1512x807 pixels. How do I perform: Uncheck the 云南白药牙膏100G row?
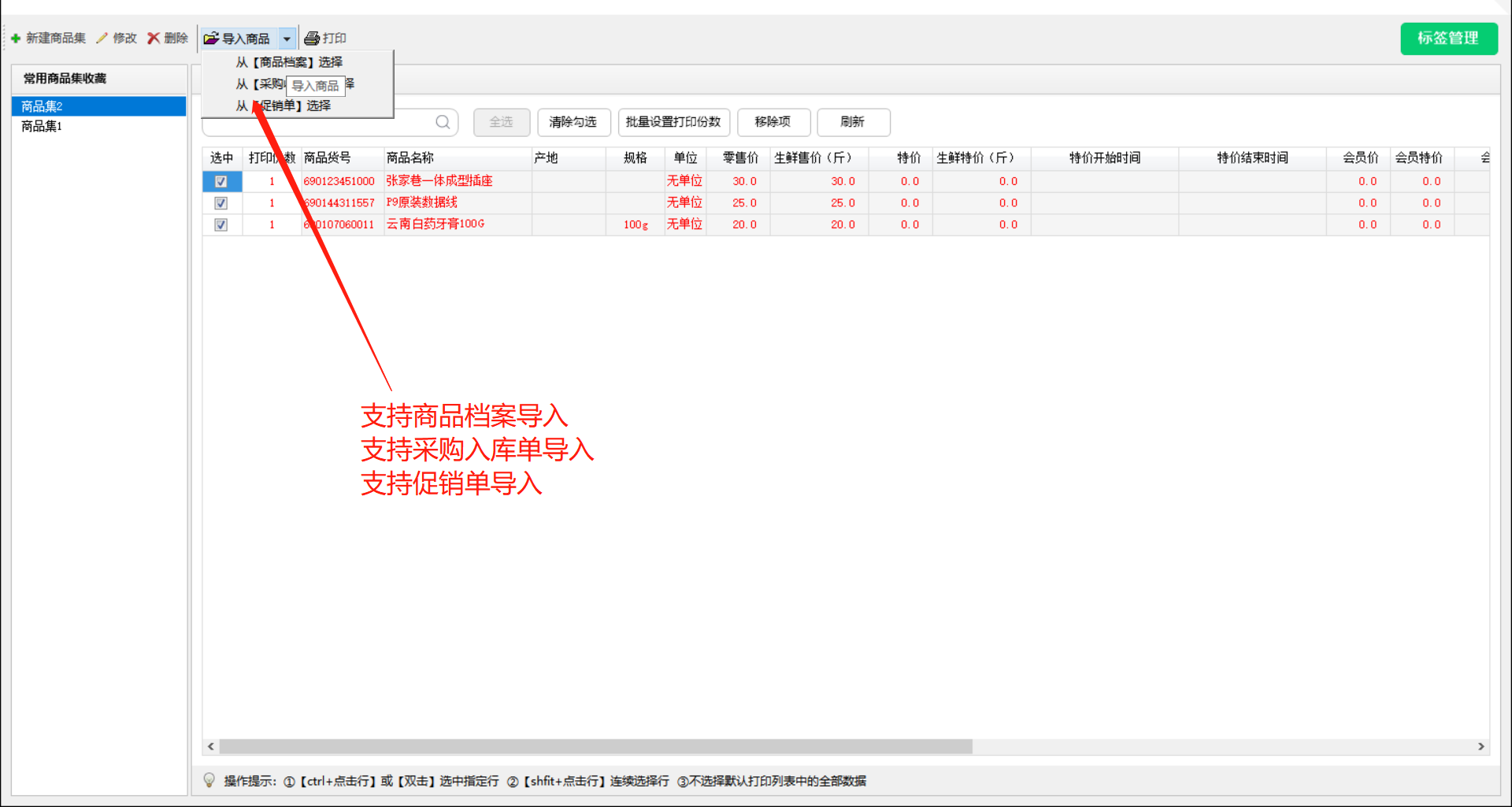pos(221,224)
